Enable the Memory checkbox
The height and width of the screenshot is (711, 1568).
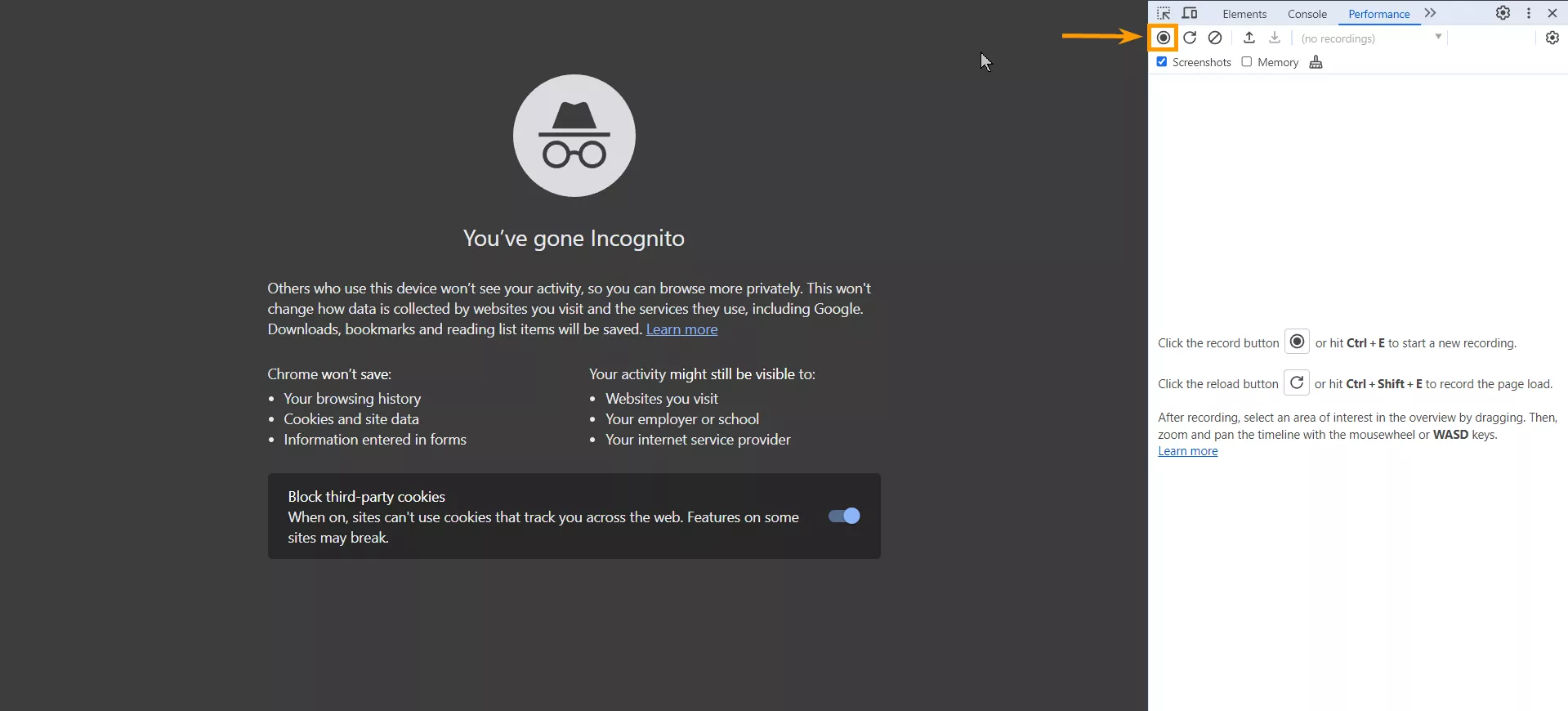[1247, 62]
